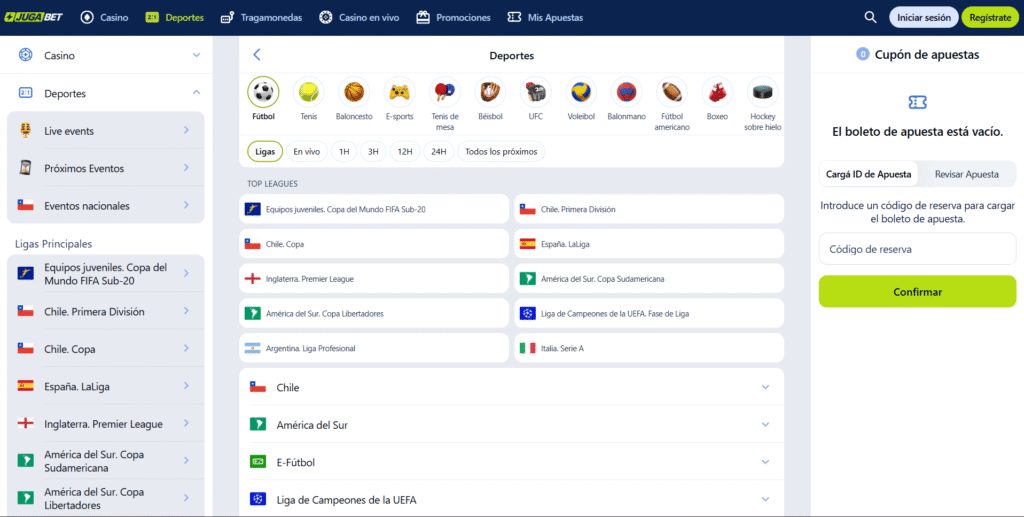This screenshot has height=517, width=1024.
Task: Open top league Liga de Campeones Fase de Liga
Action: [x=649, y=313]
